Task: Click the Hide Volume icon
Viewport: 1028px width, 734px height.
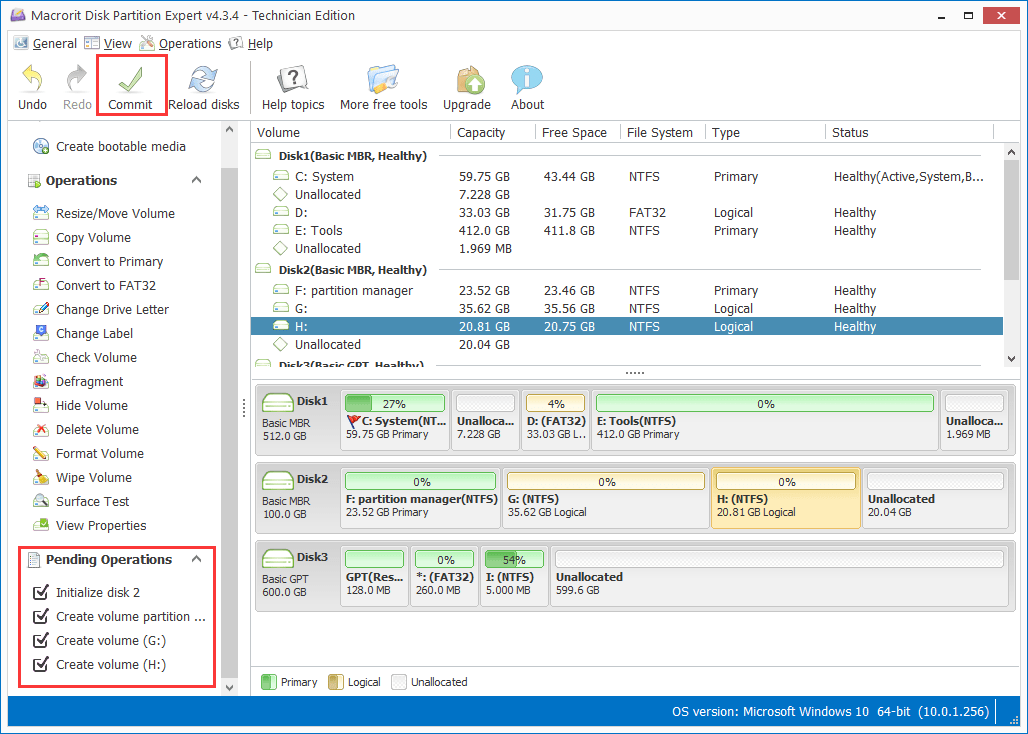Action: click(x=41, y=405)
